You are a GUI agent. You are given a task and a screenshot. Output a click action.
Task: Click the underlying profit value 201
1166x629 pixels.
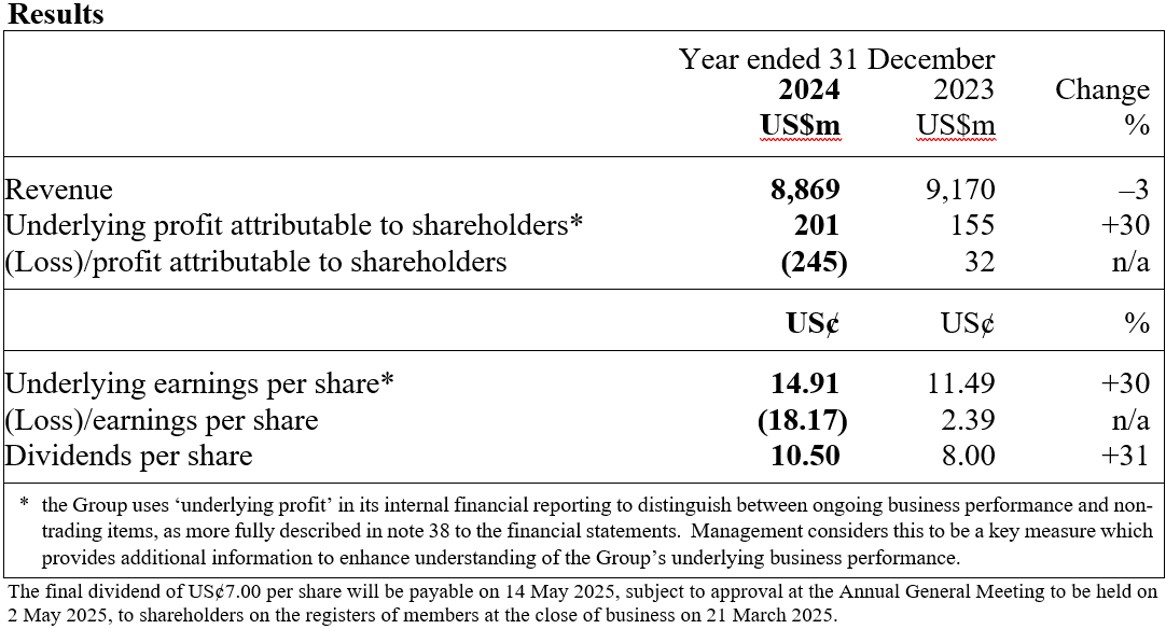coord(818,225)
